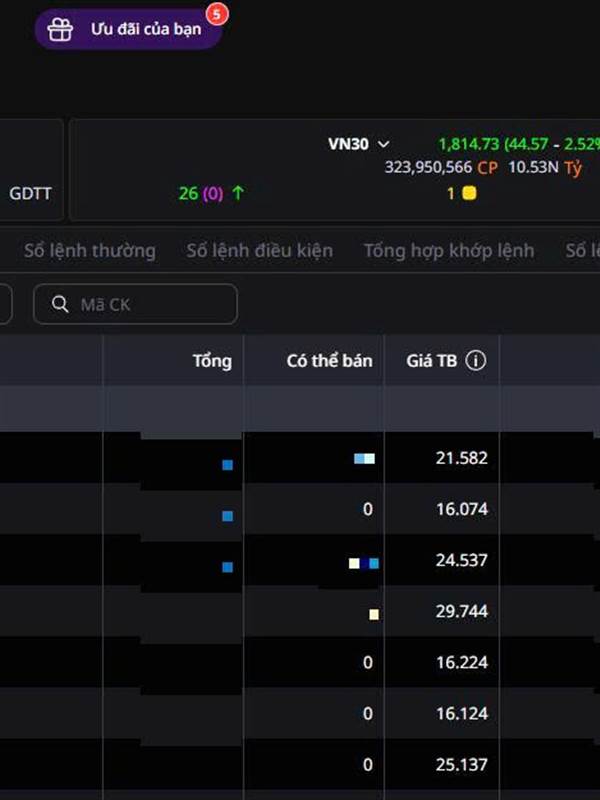
Task: Click the info icon beside Giá TB
Action: click(x=476, y=361)
